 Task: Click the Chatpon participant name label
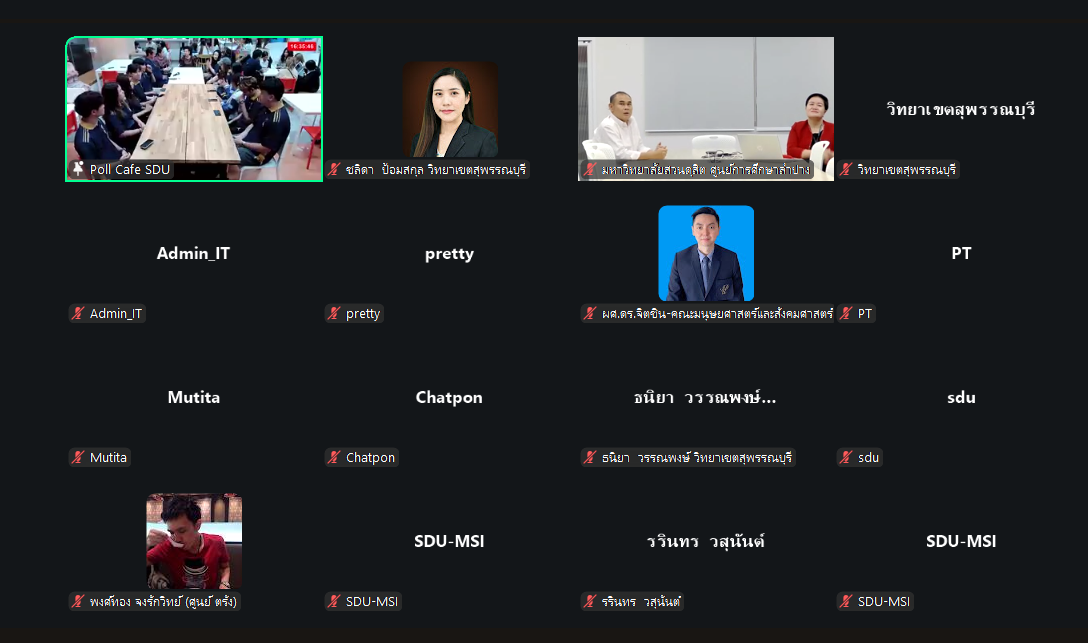point(371,457)
